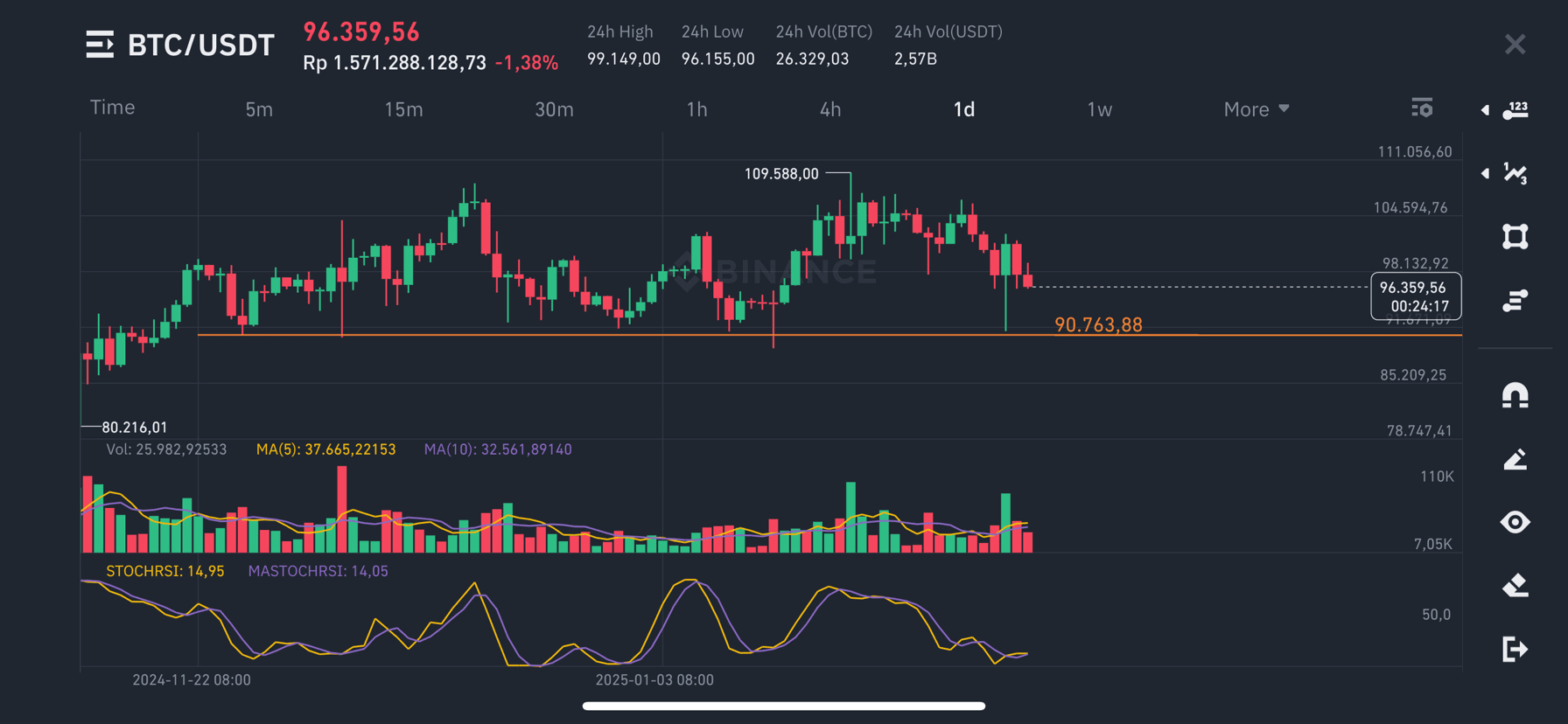Viewport: 1568px width, 724px height.
Task: Click the 50,0 StochRSI axis label
Action: coord(1436,615)
